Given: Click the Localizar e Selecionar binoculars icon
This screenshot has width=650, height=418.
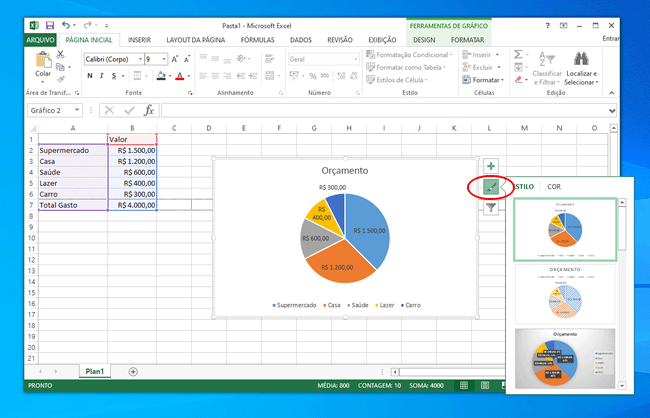Looking at the screenshot, I should pos(581,58).
